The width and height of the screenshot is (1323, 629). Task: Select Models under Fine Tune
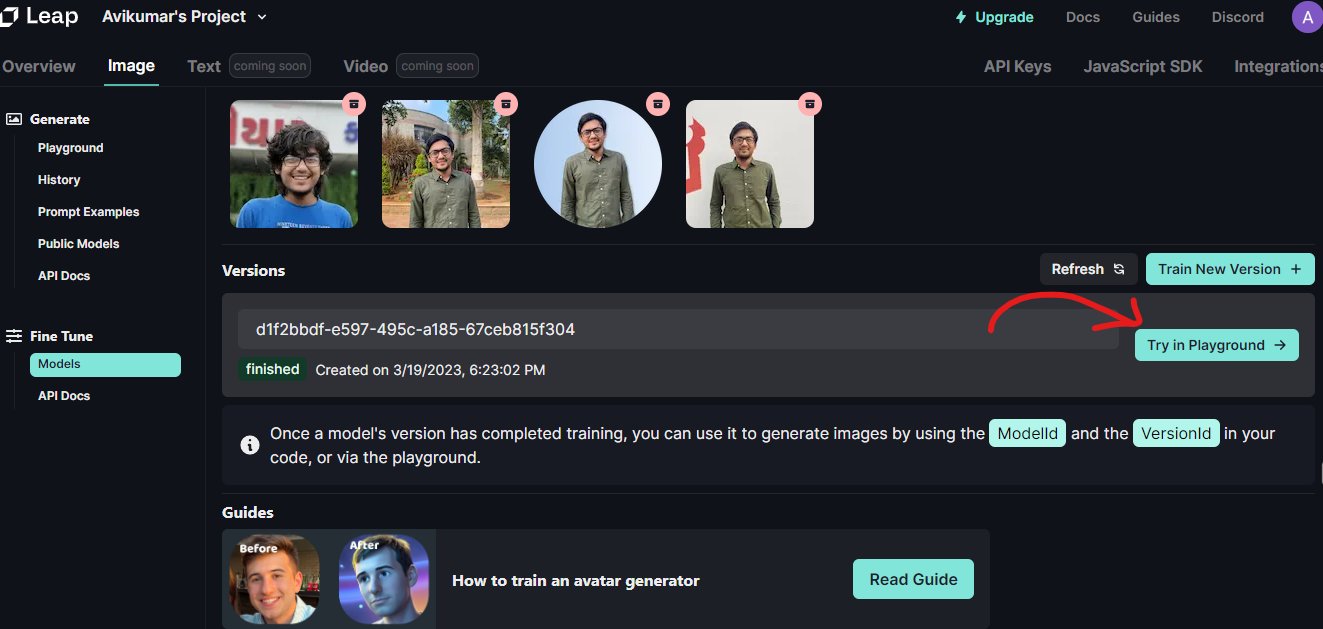105,364
